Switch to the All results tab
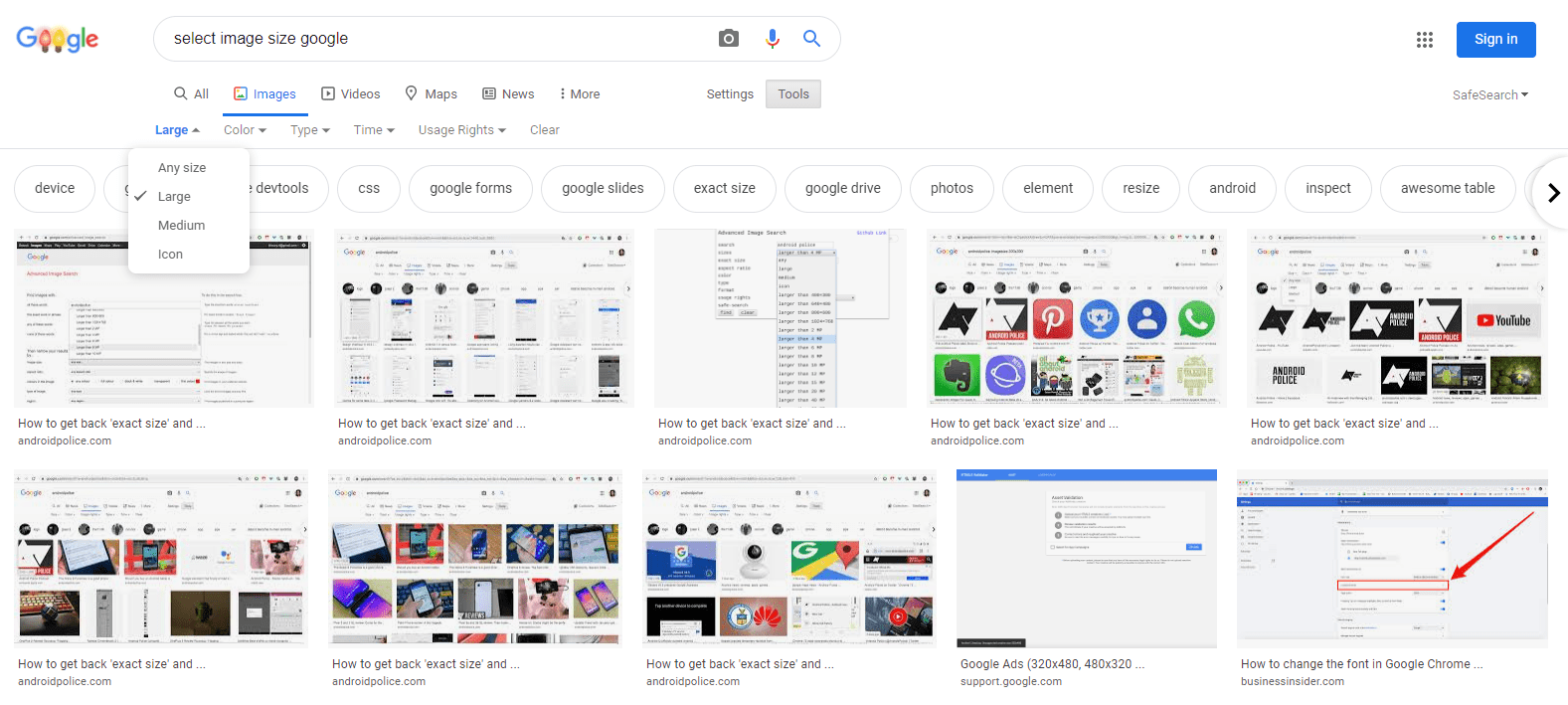Image resolution: width=1568 pixels, height=705 pixels. 191,93
